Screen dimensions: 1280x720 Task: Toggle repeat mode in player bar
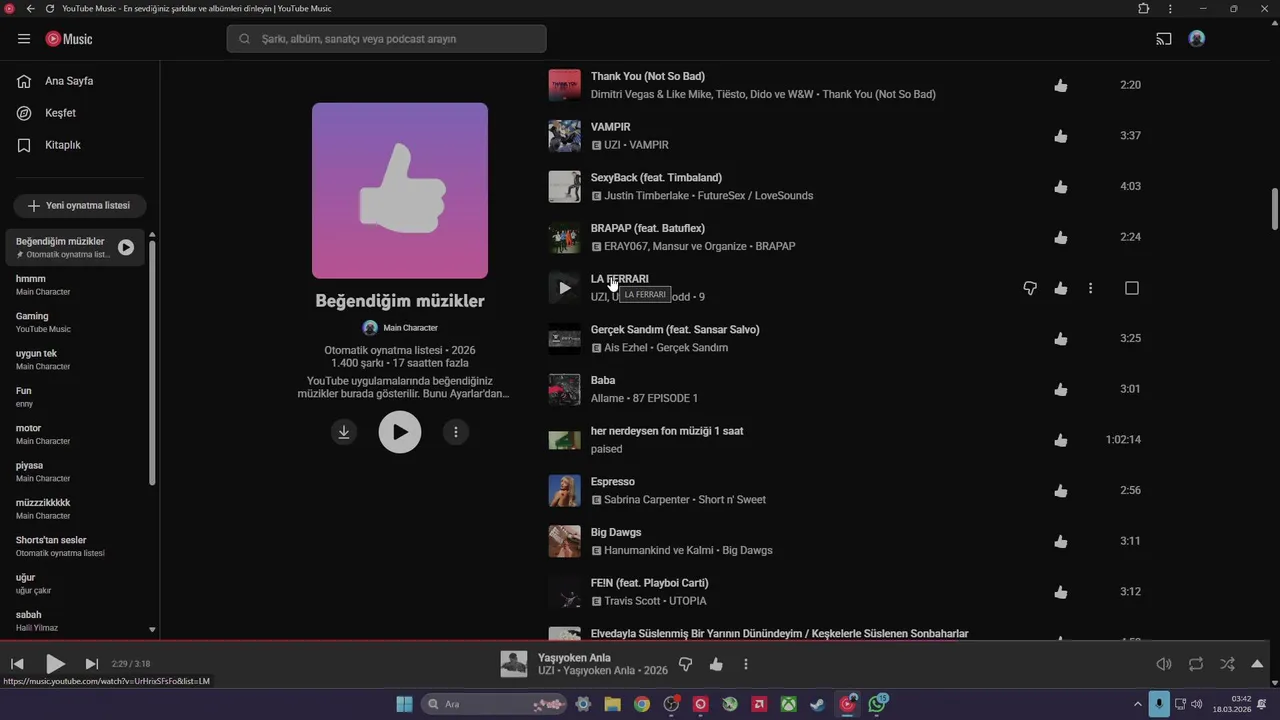tap(1196, 664)
